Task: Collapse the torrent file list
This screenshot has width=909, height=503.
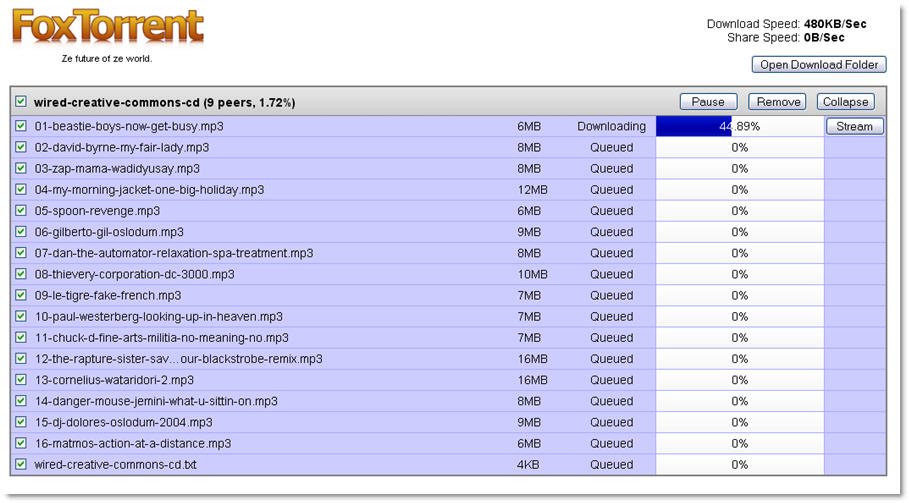Action: click(x=846, y=102)
